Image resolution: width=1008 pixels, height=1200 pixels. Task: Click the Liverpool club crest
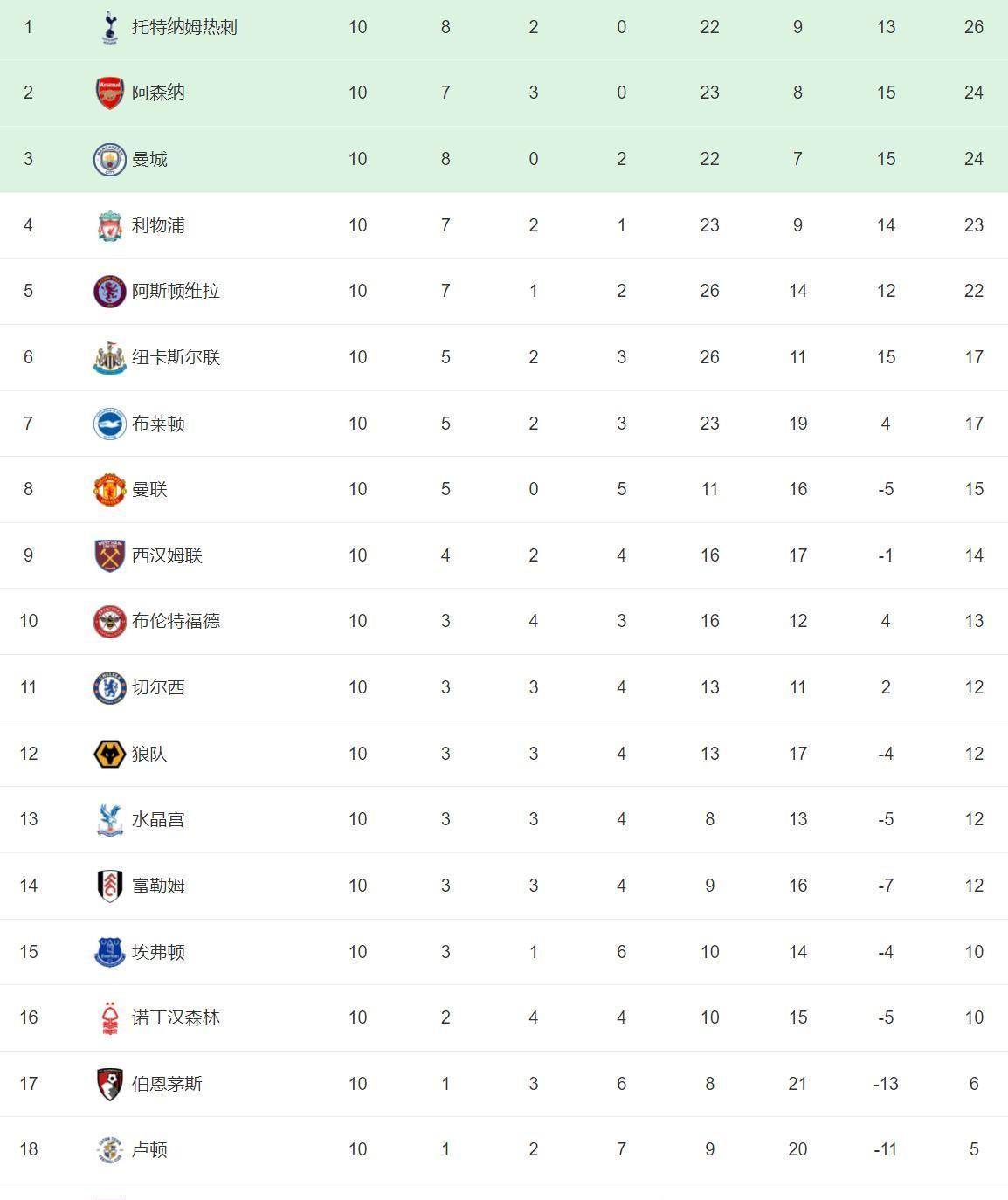click(109, 225)
